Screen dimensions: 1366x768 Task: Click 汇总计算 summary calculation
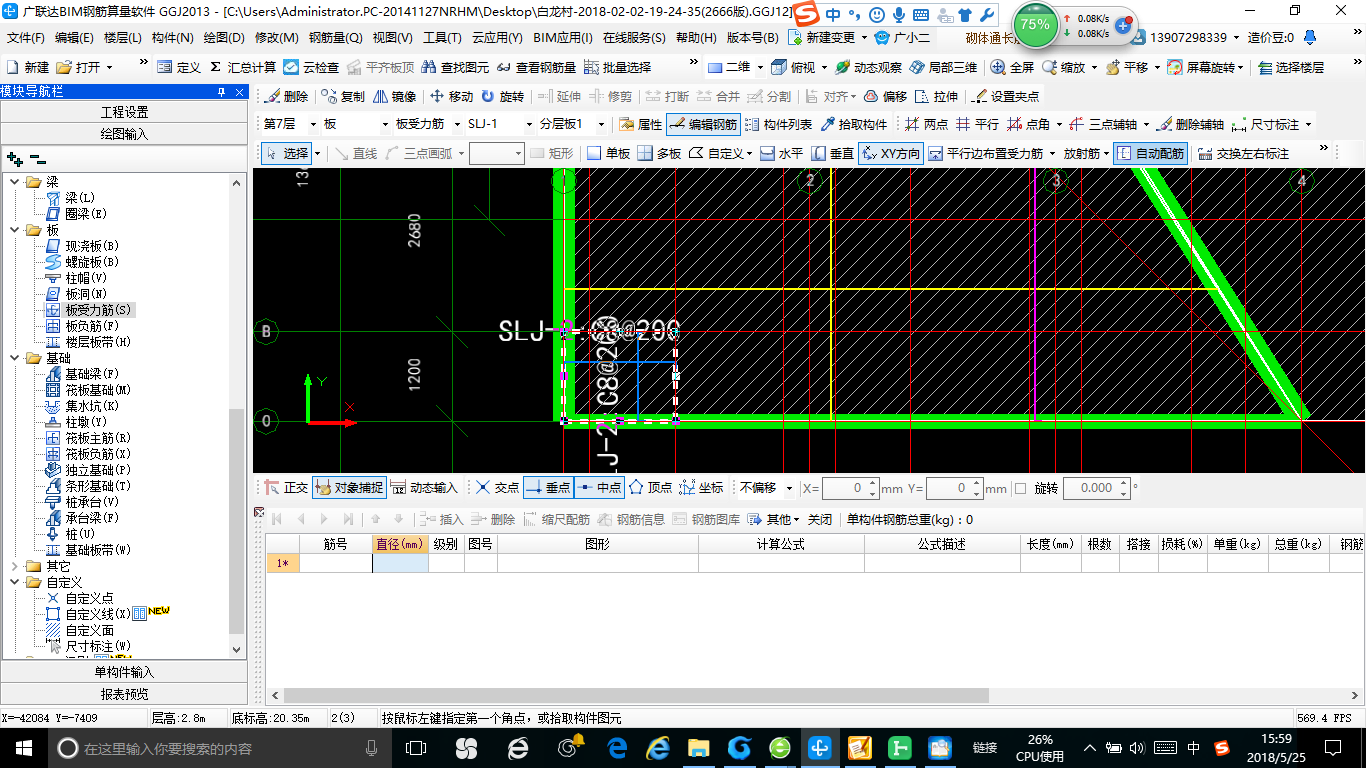[243, 67]
